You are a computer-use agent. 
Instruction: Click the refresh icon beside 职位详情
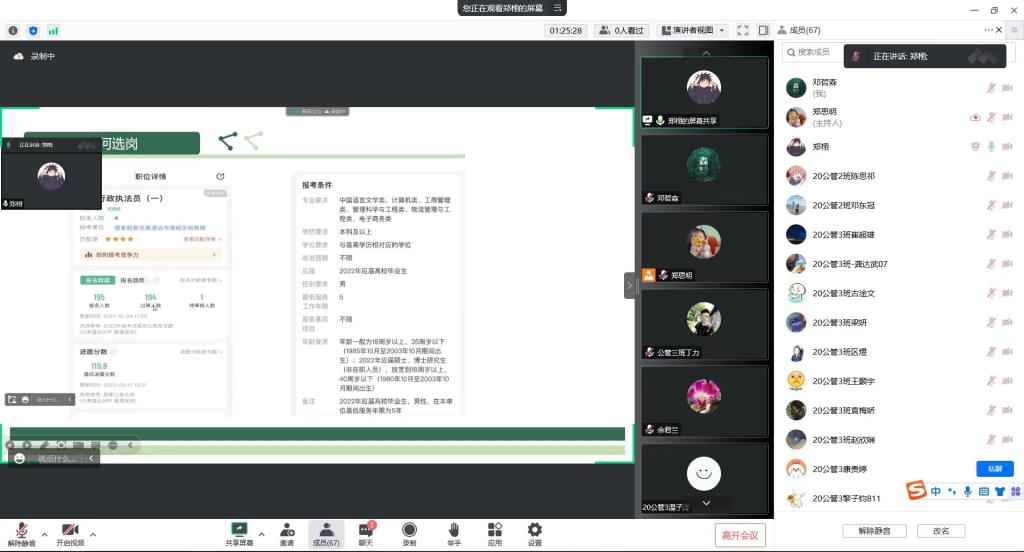[x=220, y=176]
